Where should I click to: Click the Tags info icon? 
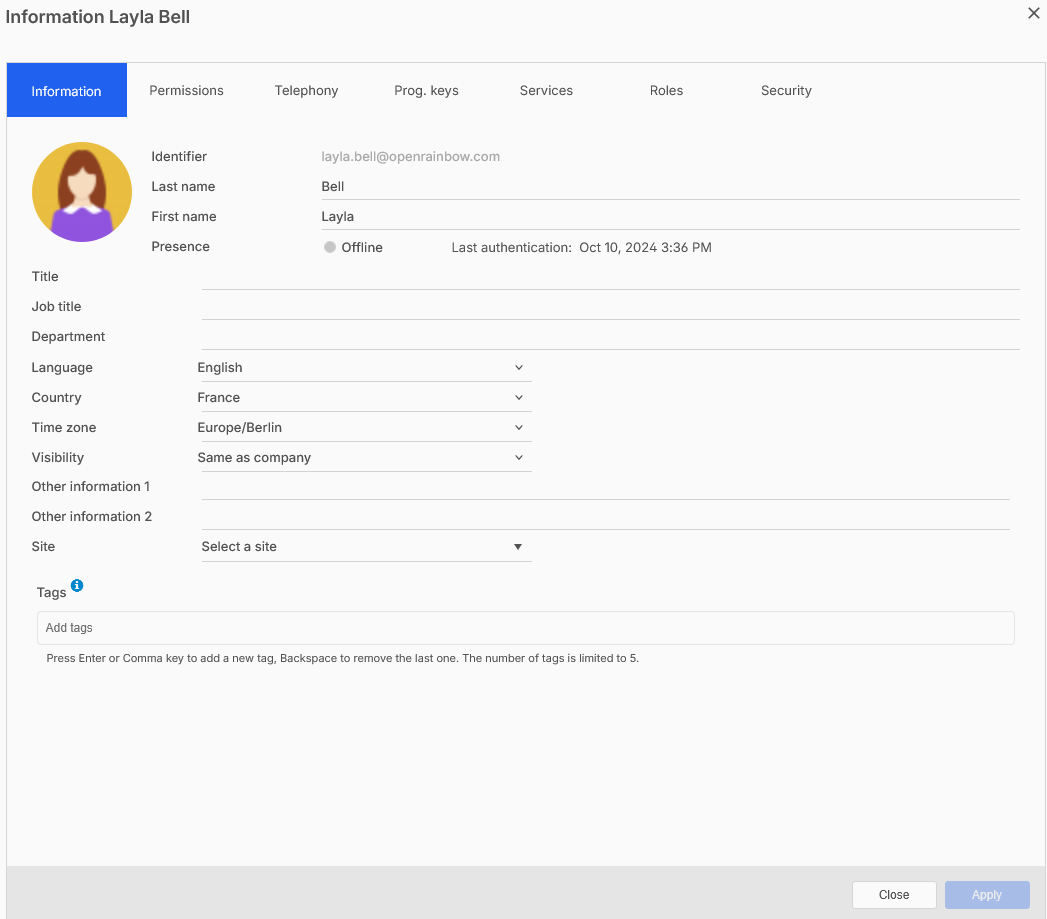(x=77, y=586)
